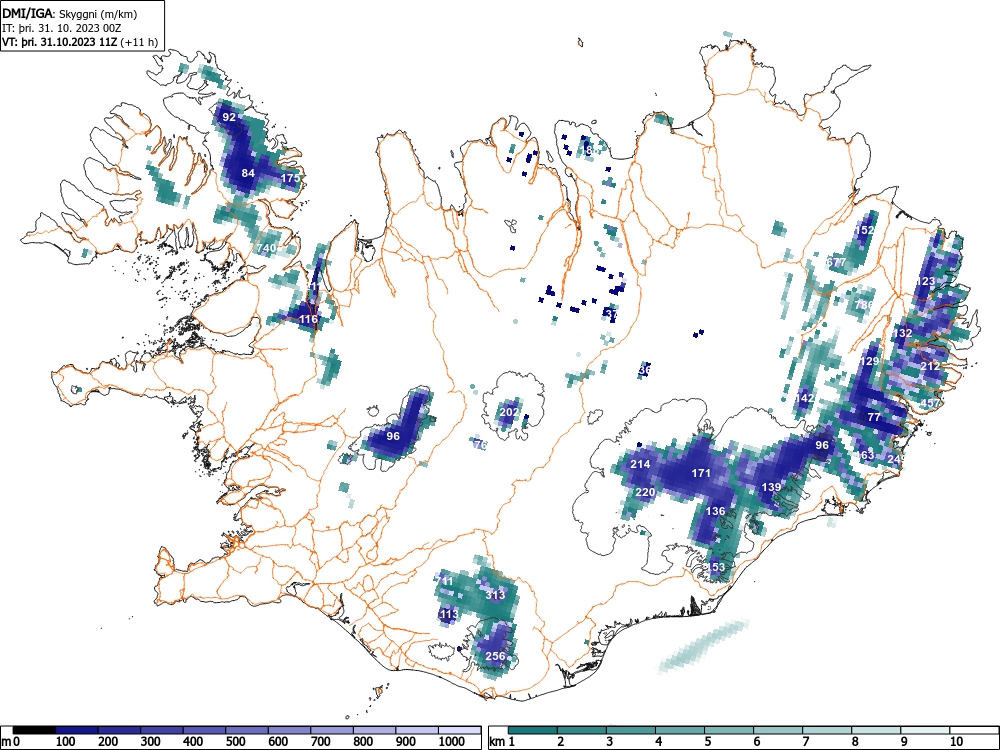Click the white swatch after km 10
The image size is (1000, 750).
click(974, 730)
